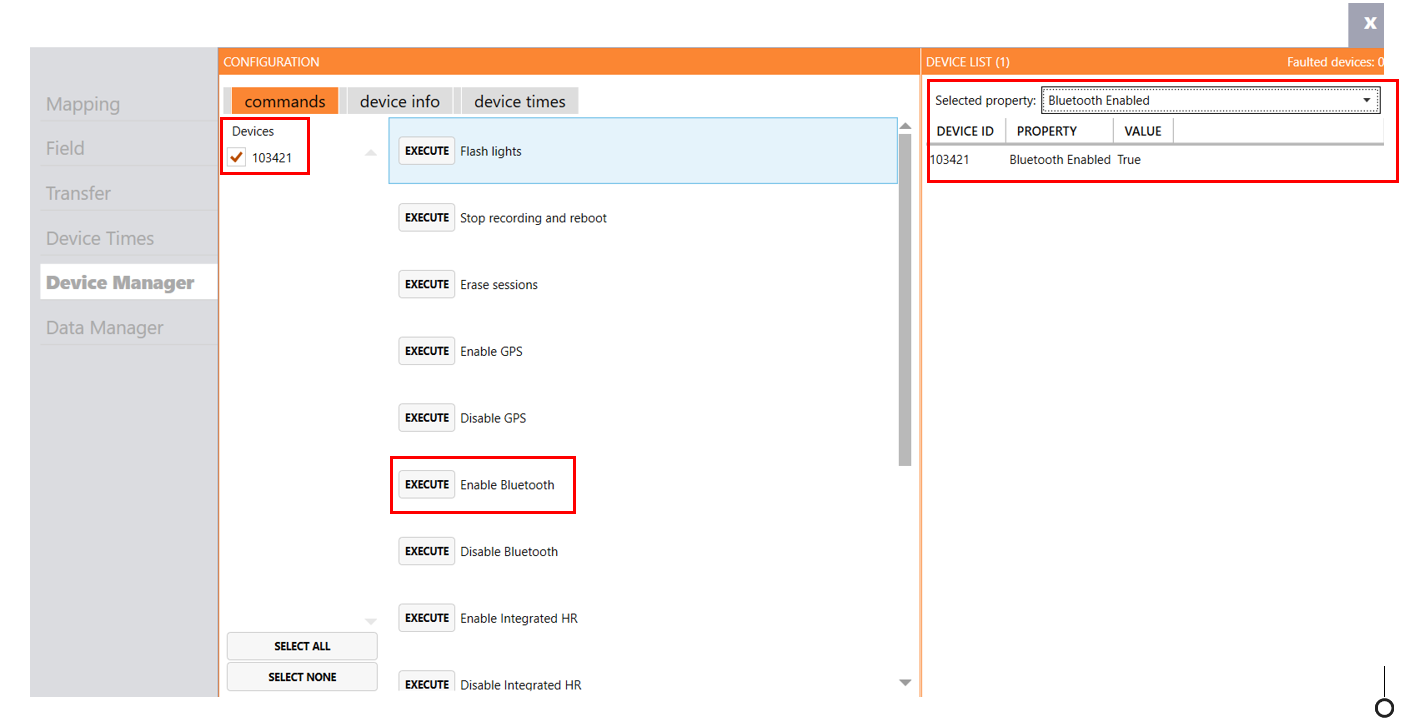Sort by the VALUE column header

pyautogui.click(x=1143, y=131)
